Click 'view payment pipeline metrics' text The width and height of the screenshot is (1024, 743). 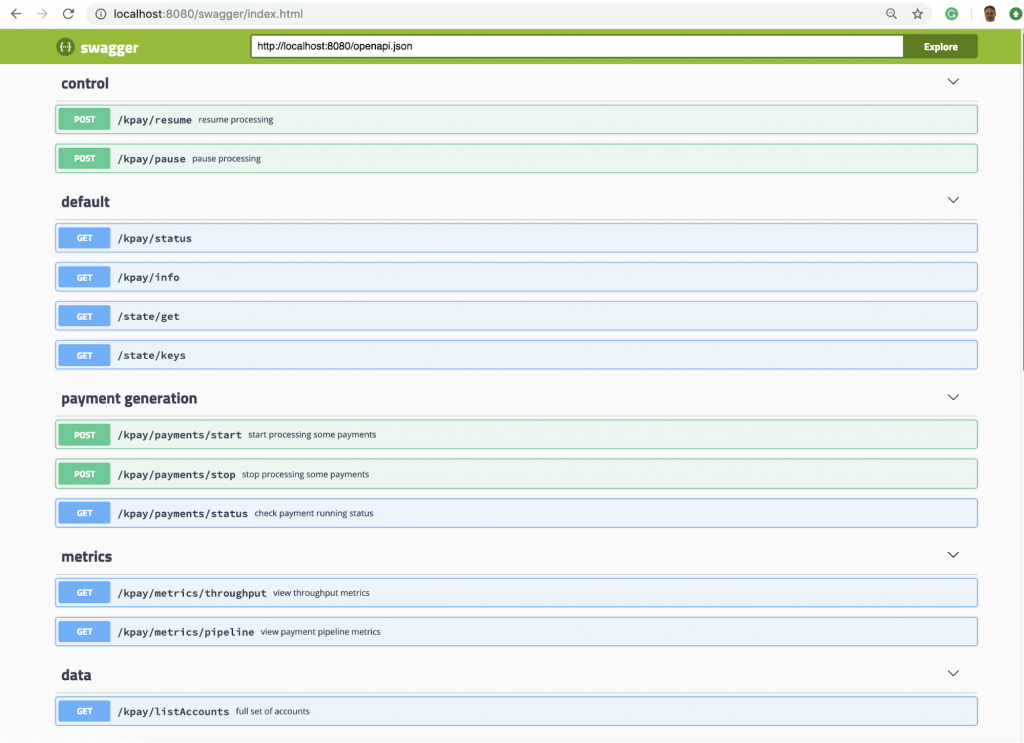[321, 632]
